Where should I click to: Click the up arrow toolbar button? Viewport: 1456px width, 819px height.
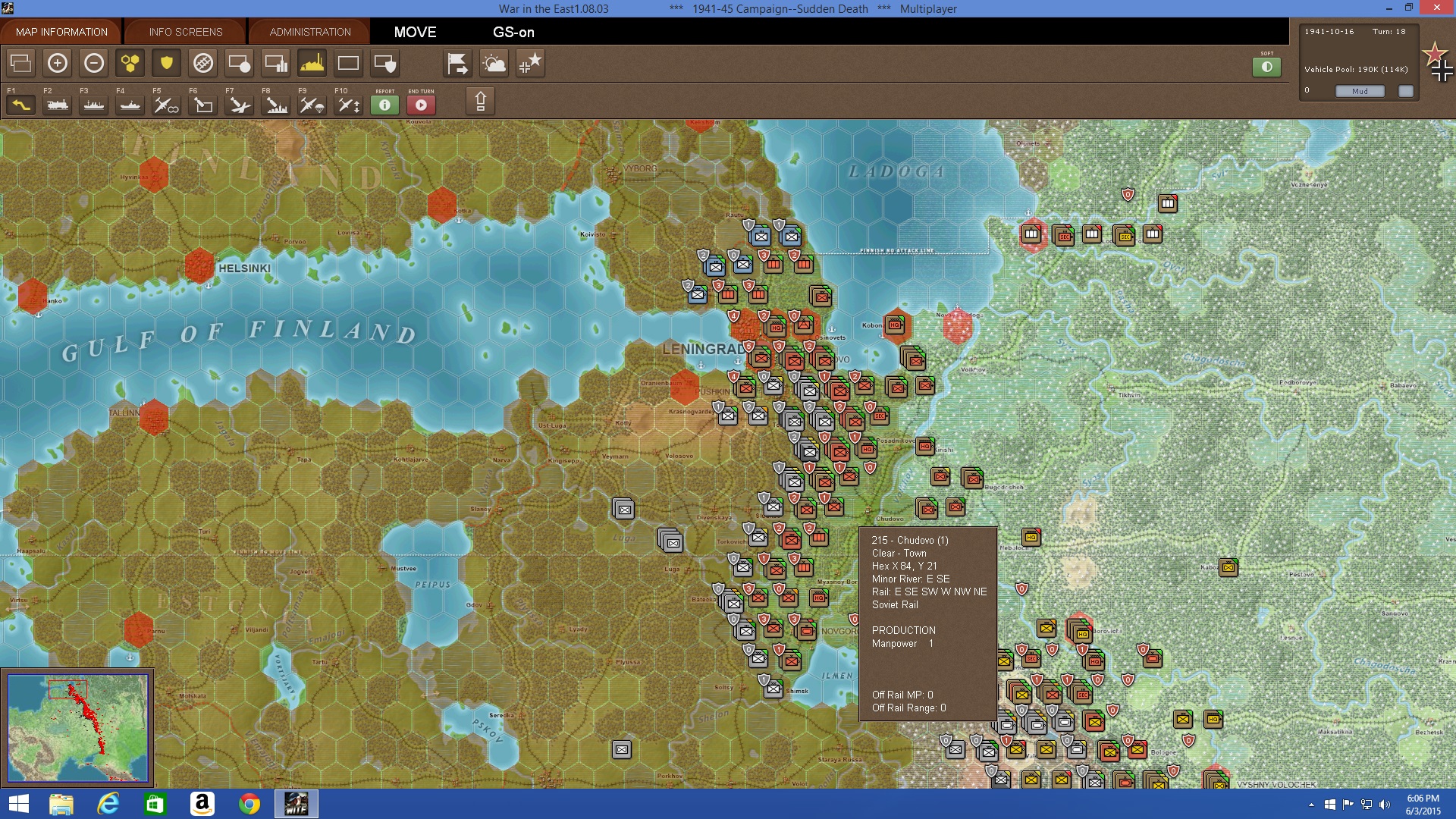point(480,101)
